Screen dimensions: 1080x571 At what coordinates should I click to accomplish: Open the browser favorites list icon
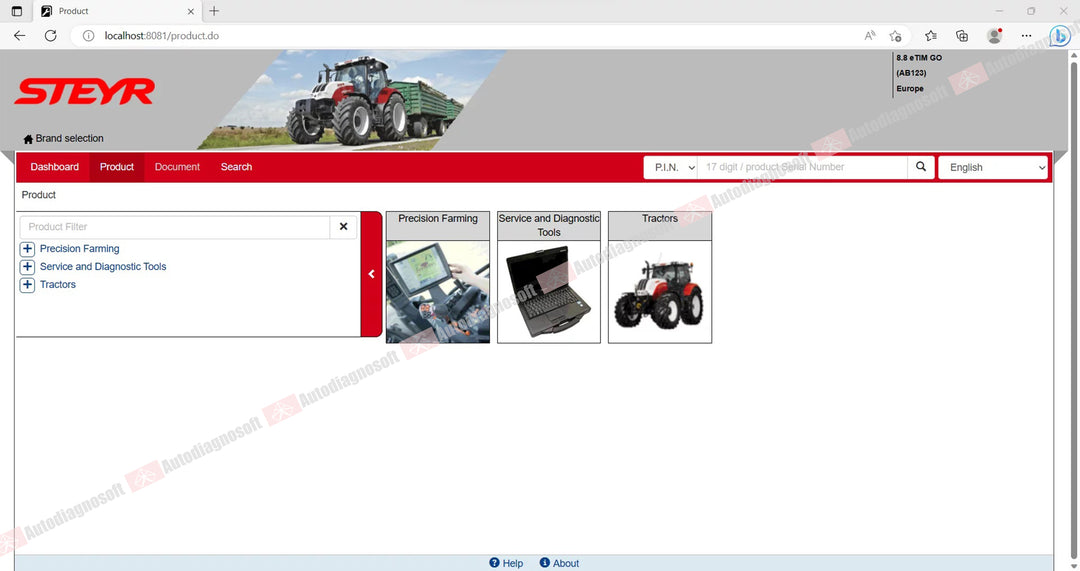coord(931,36)
